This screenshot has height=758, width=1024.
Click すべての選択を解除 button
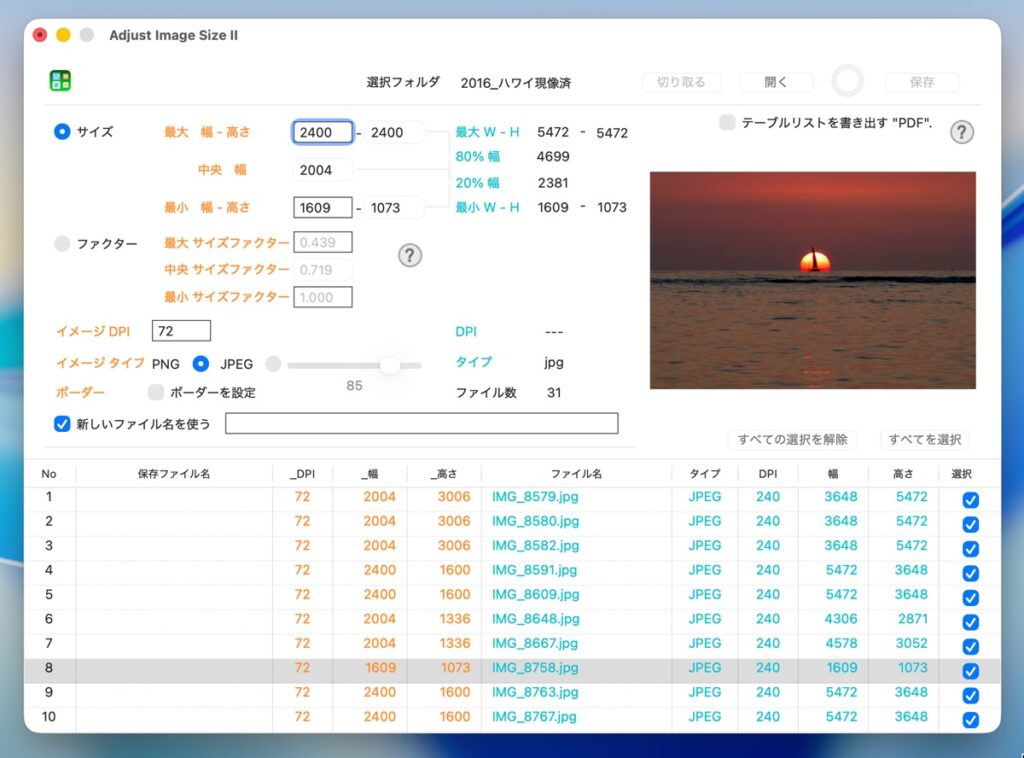792,439
